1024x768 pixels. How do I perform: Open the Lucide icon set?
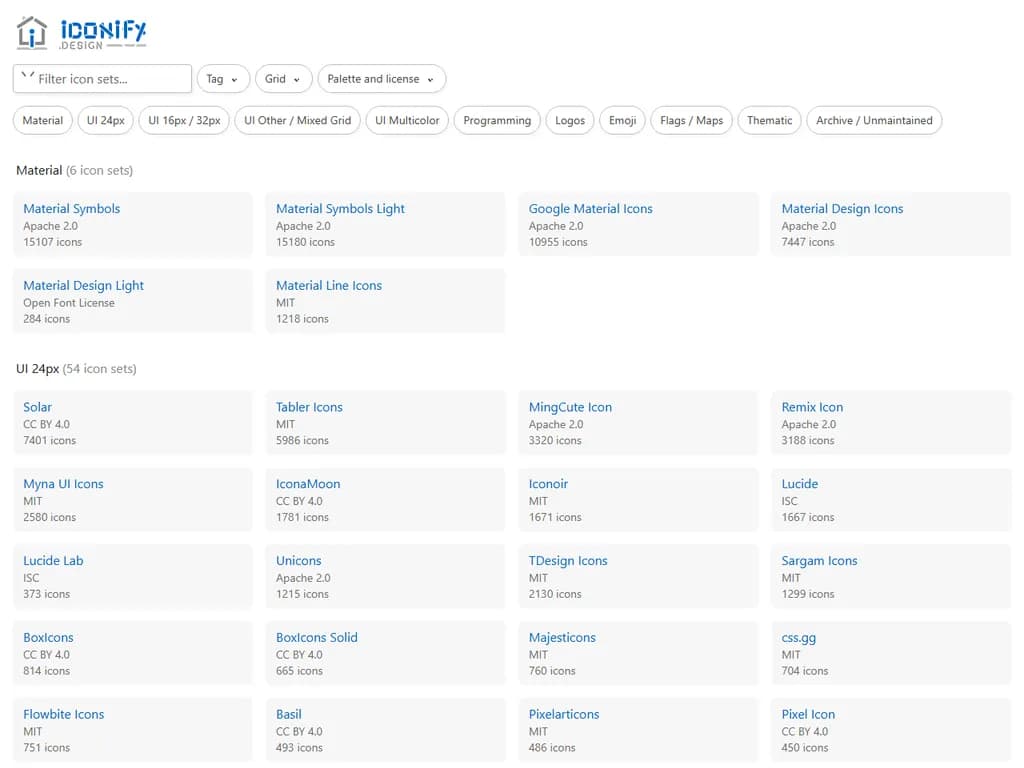(799, 484)
